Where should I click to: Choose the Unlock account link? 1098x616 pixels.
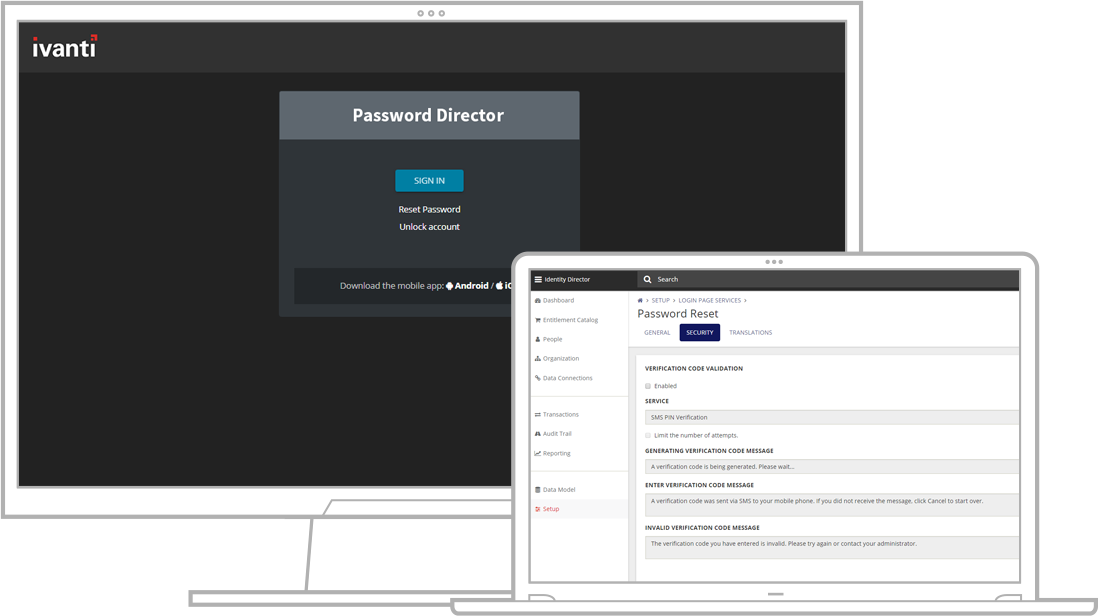(429, 227)
